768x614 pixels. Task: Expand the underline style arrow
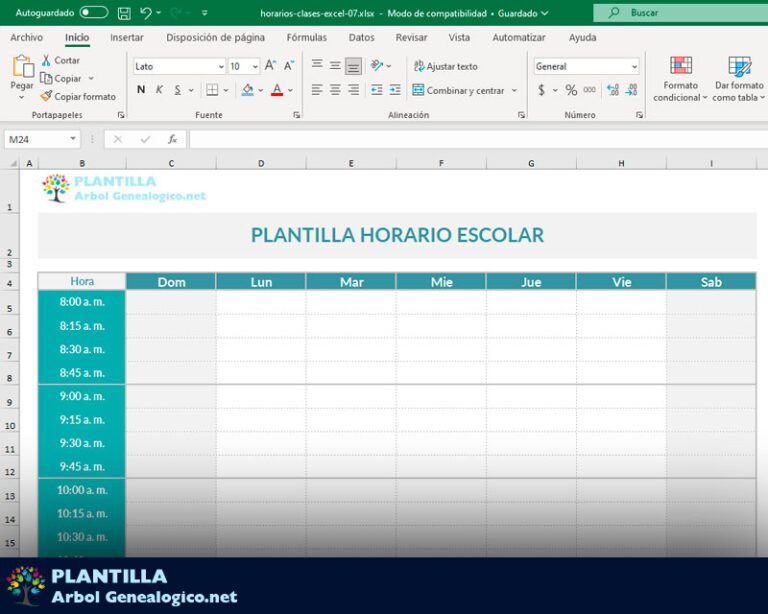191,90
